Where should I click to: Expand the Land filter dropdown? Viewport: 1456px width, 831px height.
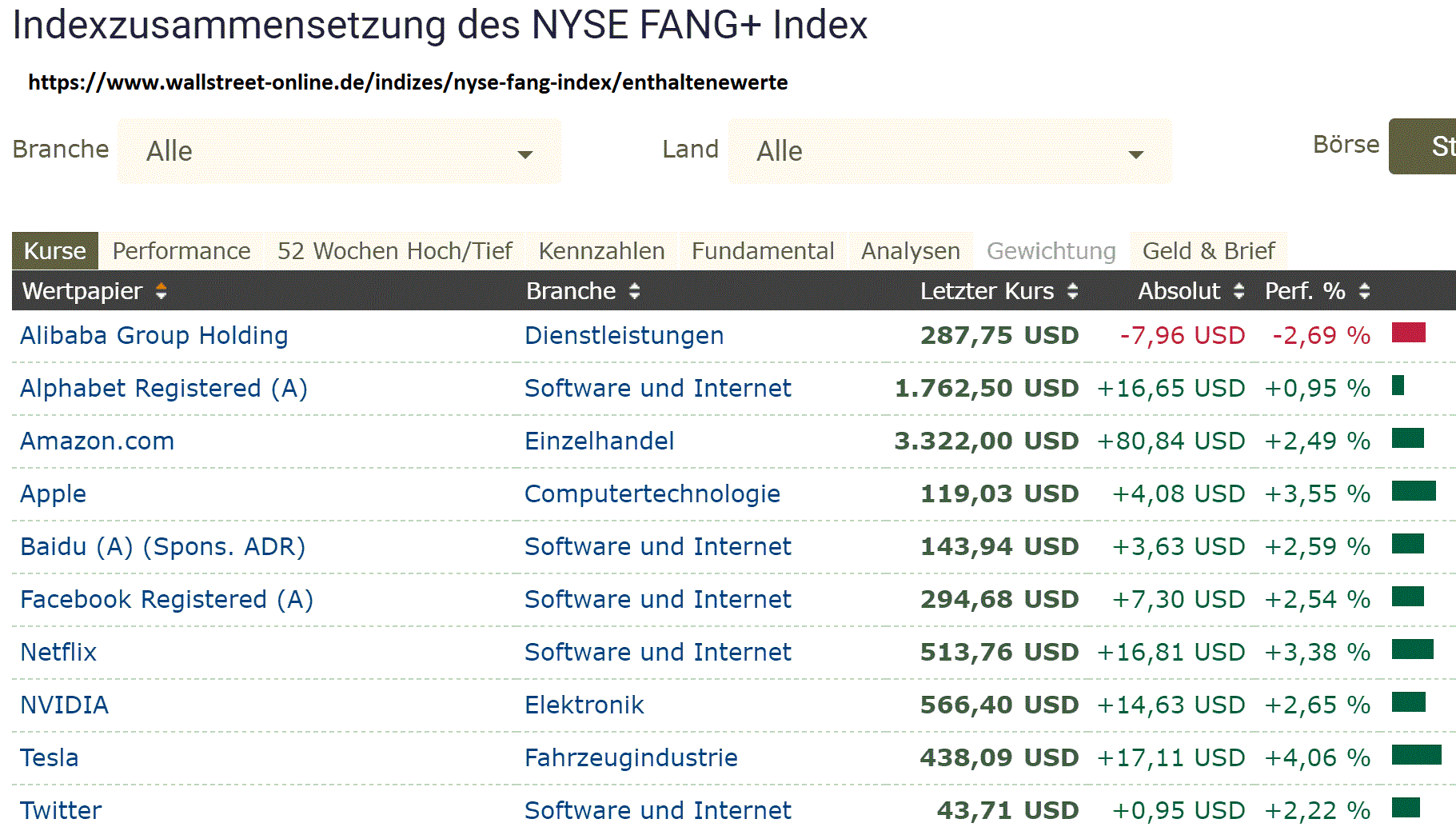pyautogui.click(x=949, y=151)
